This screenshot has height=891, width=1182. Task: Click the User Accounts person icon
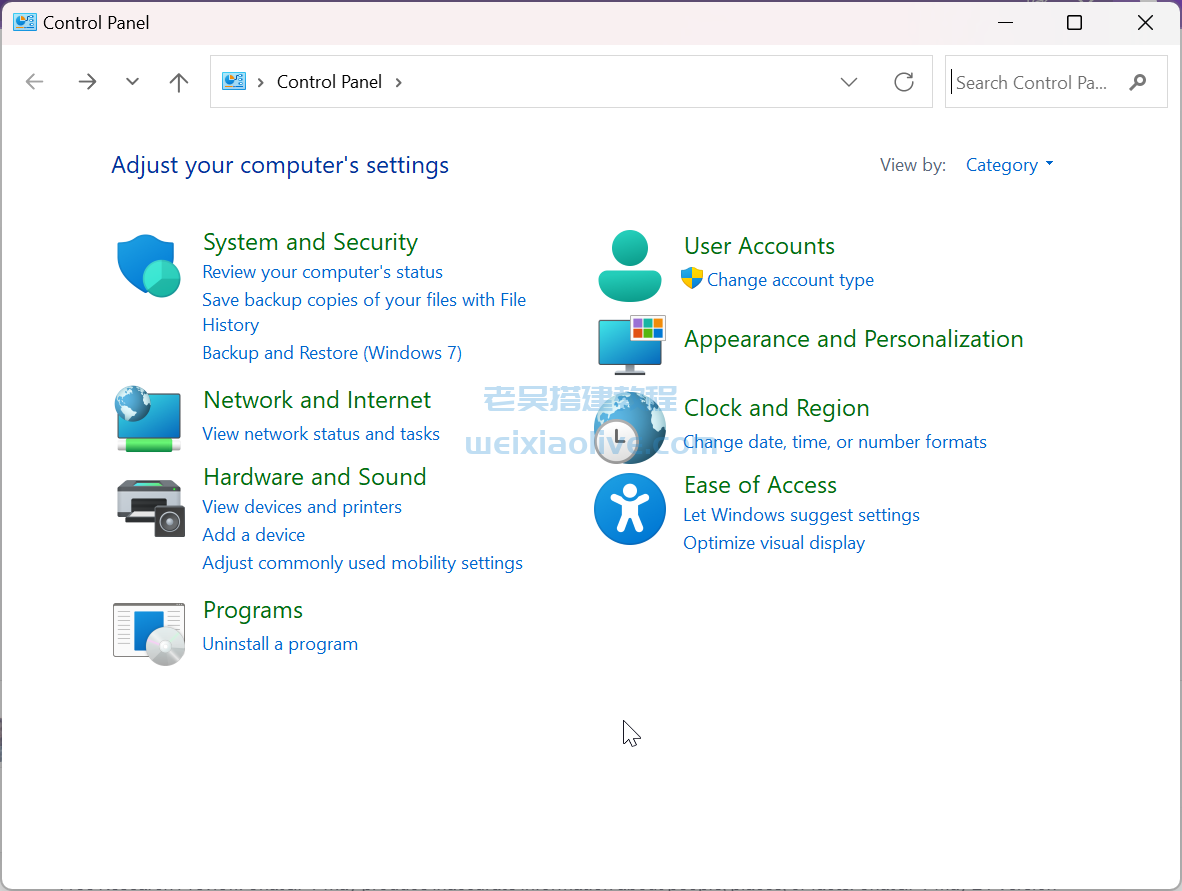630,264
